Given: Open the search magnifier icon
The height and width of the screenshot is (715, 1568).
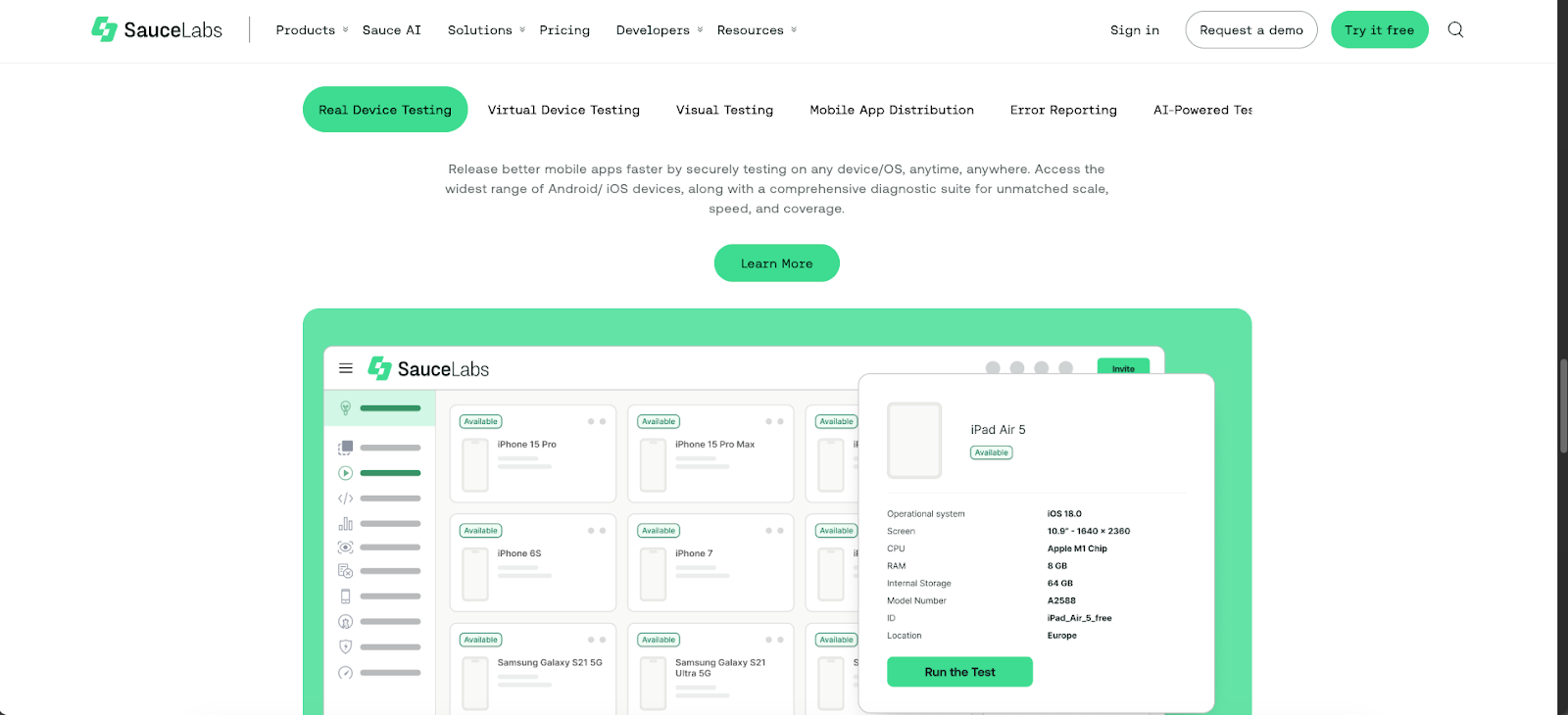Looking at the screenshot, I should (1455, 29).
